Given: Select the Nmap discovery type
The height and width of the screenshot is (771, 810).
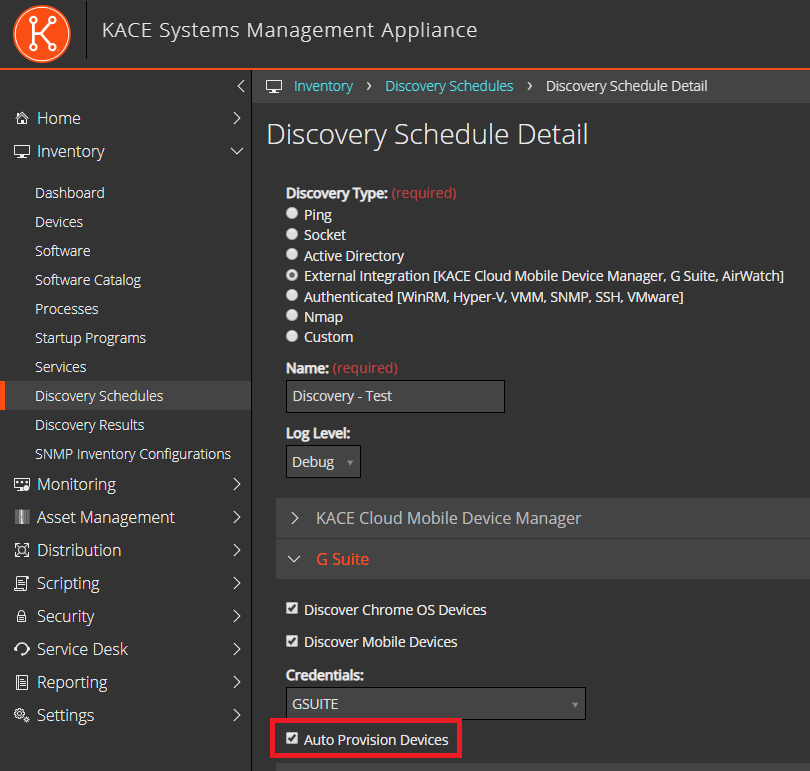Looking at the screenshot, I should [292, 316].
